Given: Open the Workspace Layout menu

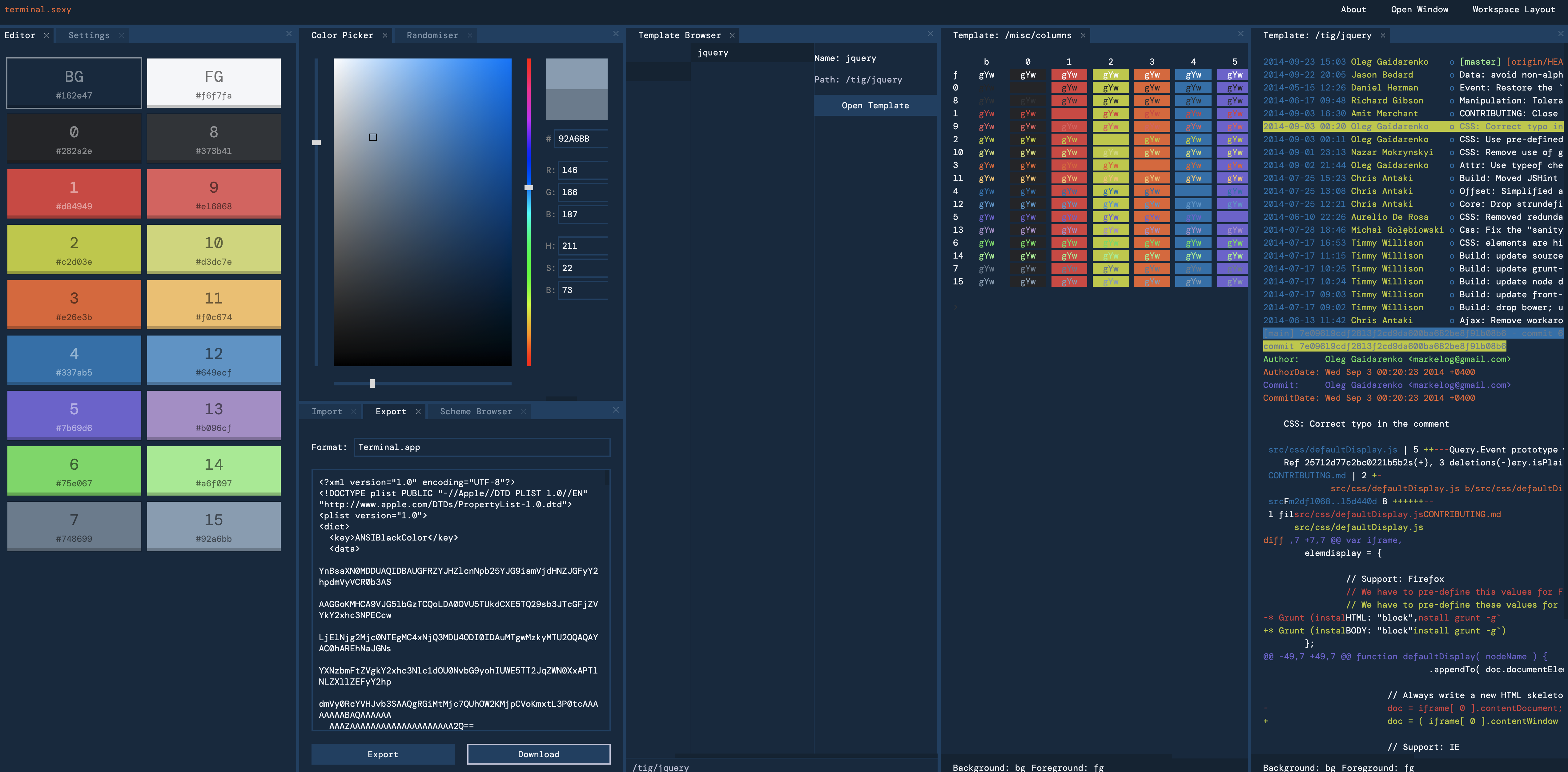Looking at the screenshot, I should point(1513,10).
